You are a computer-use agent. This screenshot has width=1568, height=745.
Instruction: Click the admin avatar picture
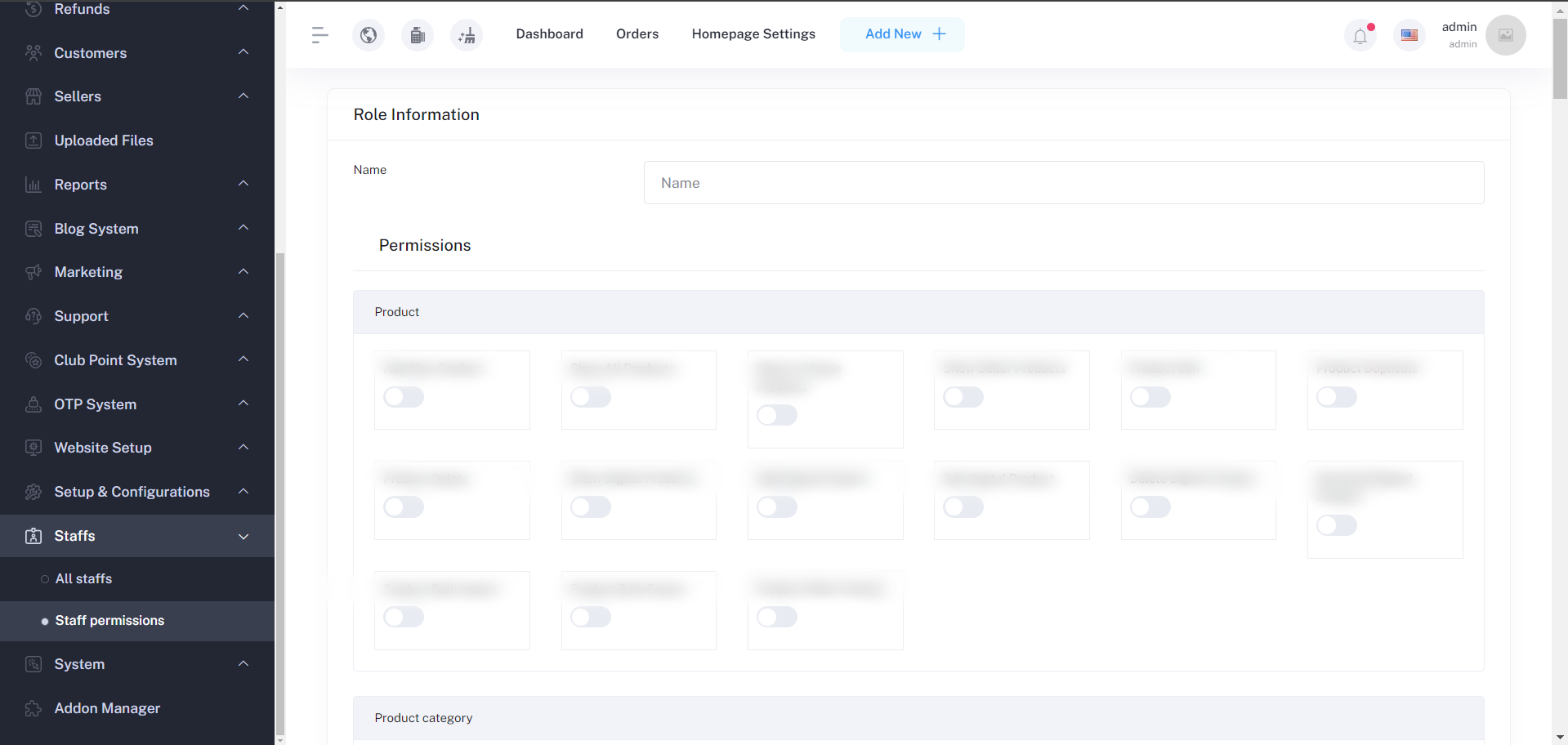click(x=1505, y=35)
